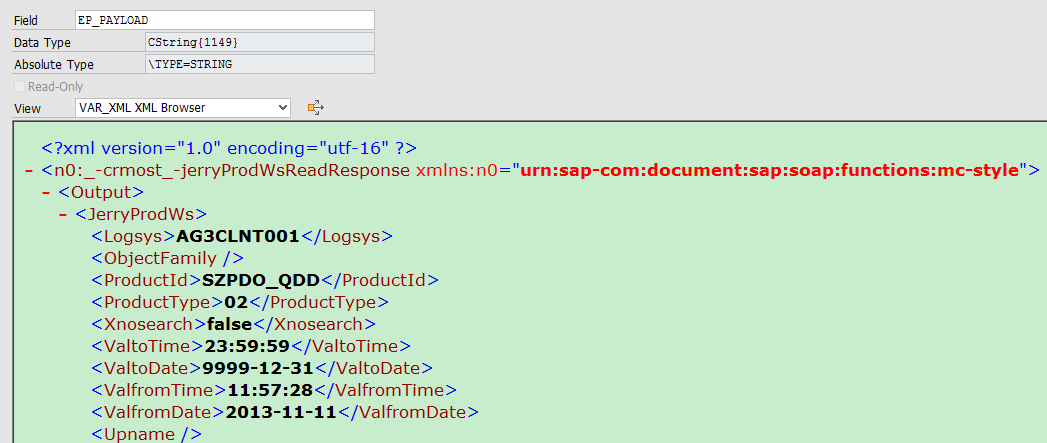Click the opening Logsys tag
The image size is (1047, 443).
click(134, 237)
